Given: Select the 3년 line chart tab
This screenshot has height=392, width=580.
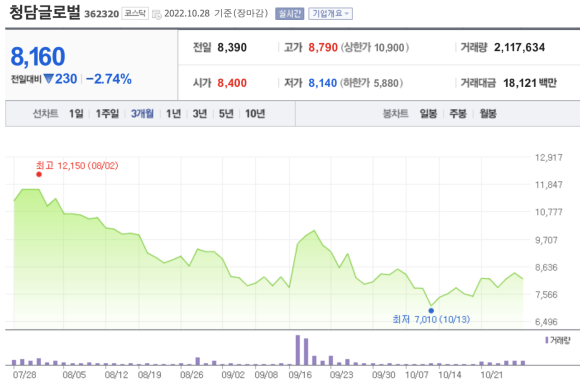Looking at the screenshot, I should tap(200, 114).
